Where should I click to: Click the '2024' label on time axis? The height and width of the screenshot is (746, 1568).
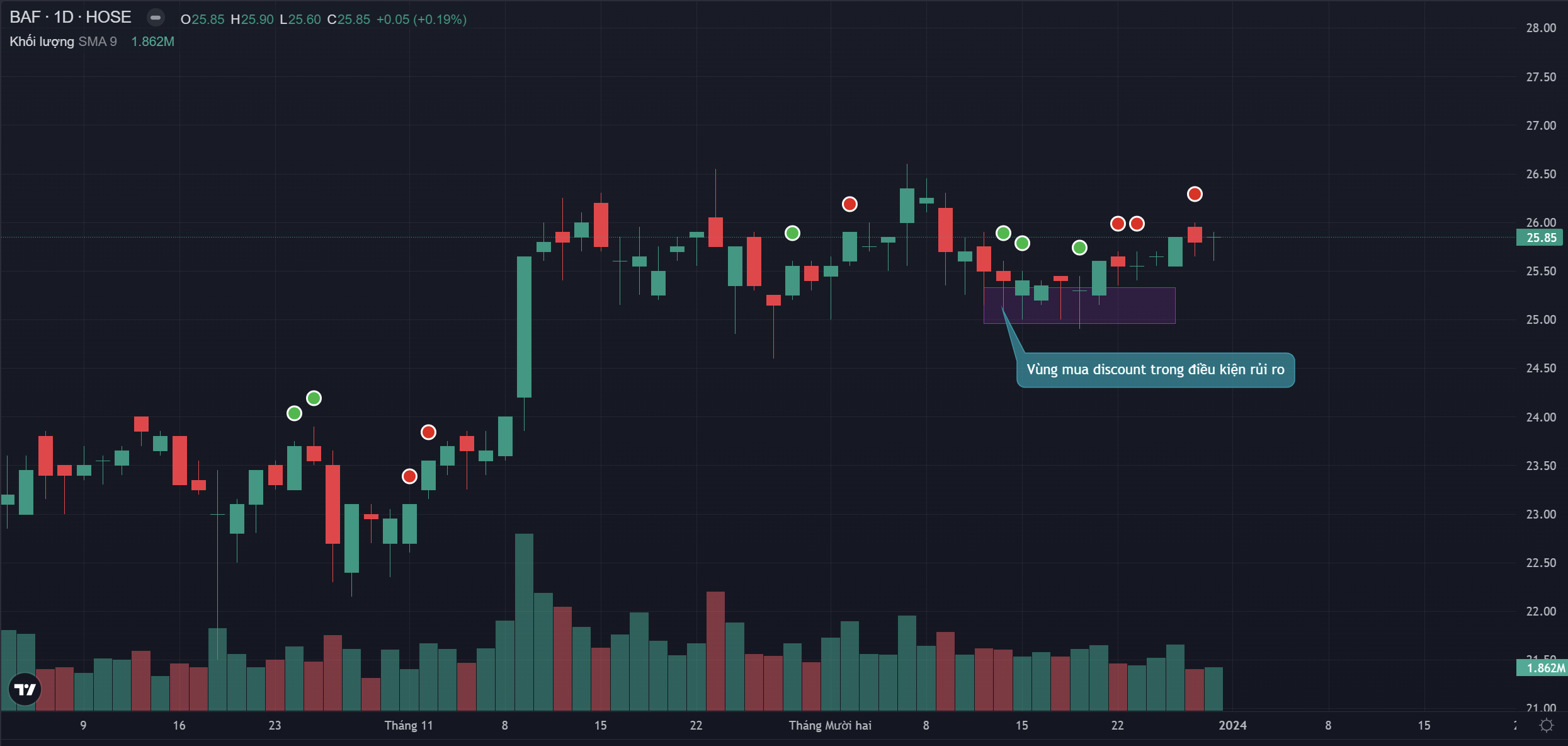[x=1232, y=726]
